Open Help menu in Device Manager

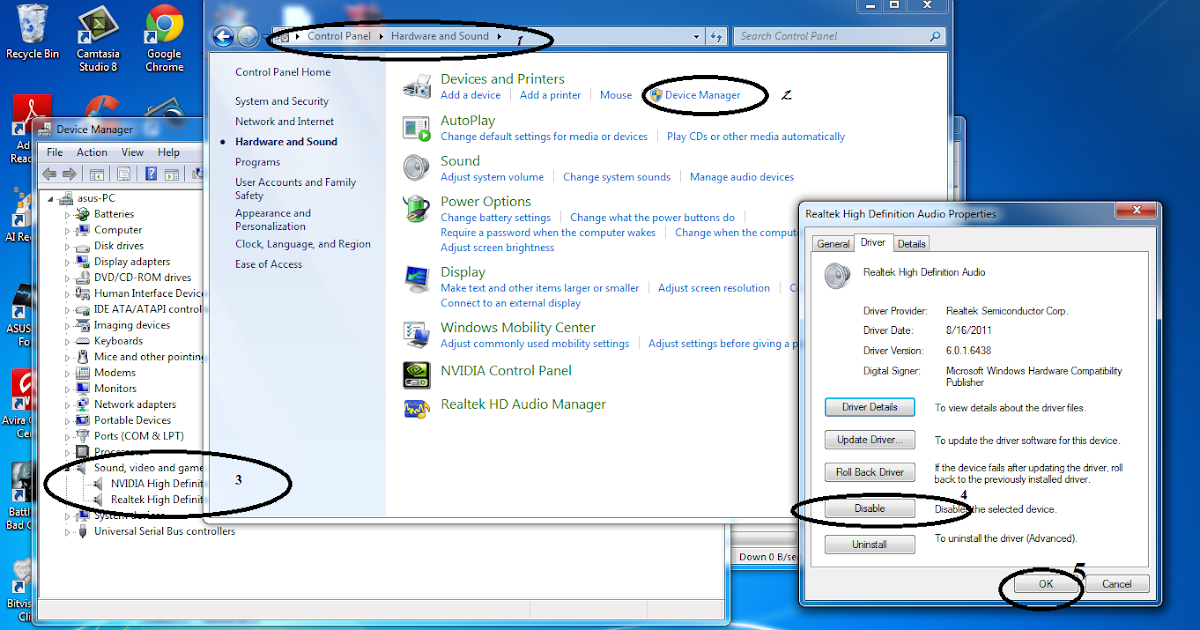tap(169, 152)
